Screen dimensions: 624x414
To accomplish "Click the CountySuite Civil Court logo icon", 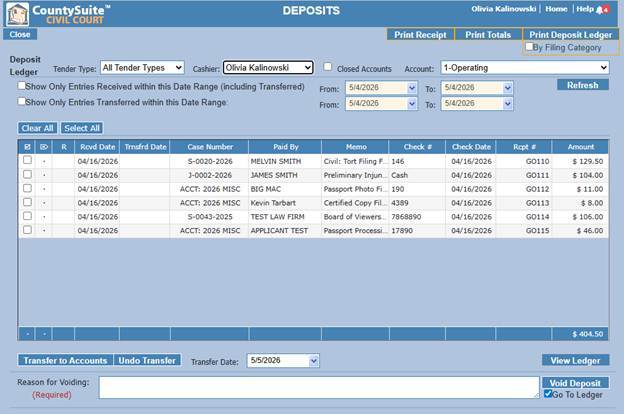I will pyautogui.click(x=18, y=14).
